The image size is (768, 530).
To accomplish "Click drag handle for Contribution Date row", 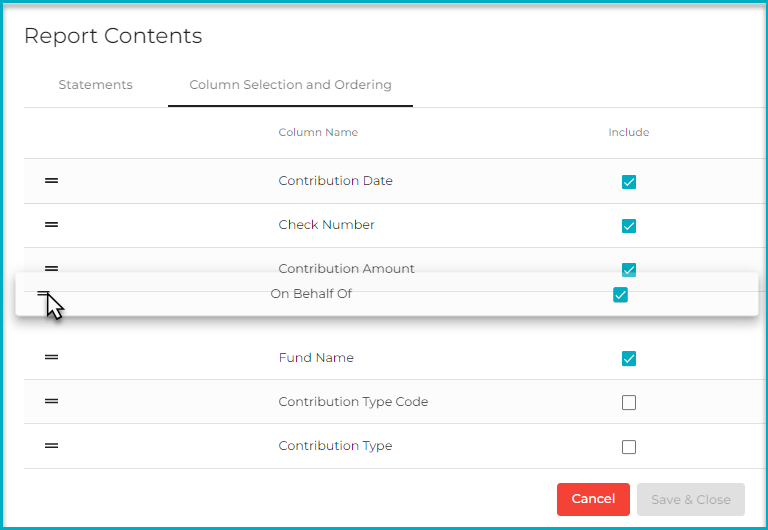I will (51, 181).
